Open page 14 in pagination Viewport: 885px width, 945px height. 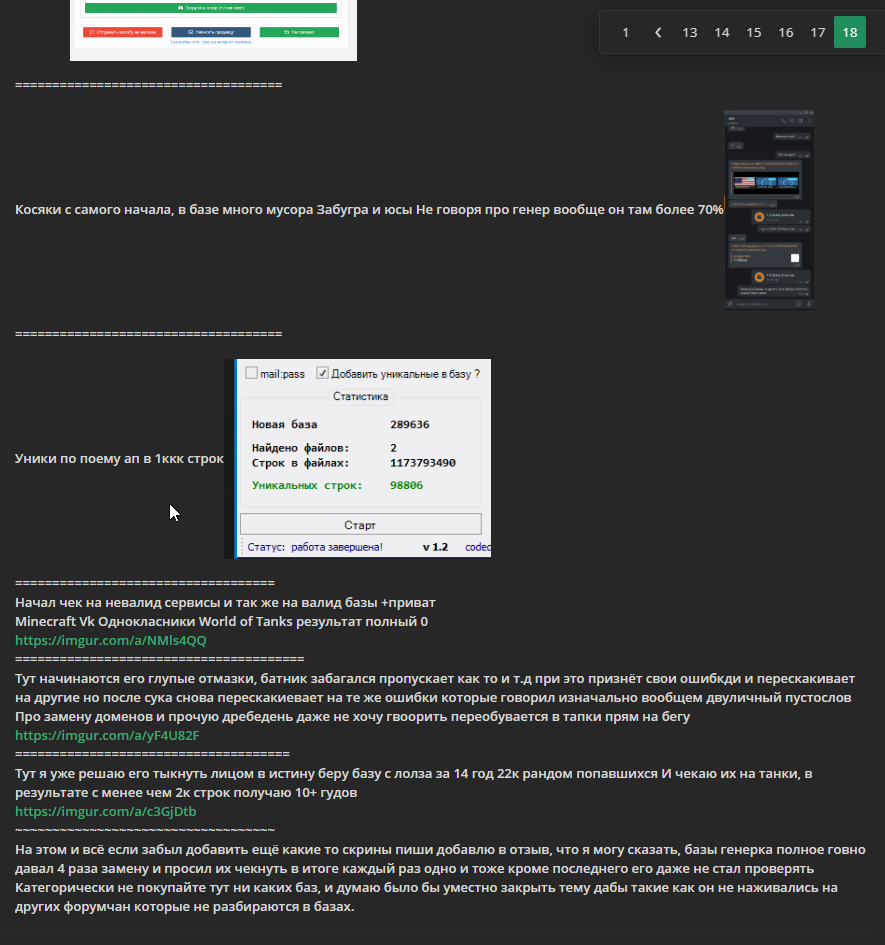coord(722,33)
